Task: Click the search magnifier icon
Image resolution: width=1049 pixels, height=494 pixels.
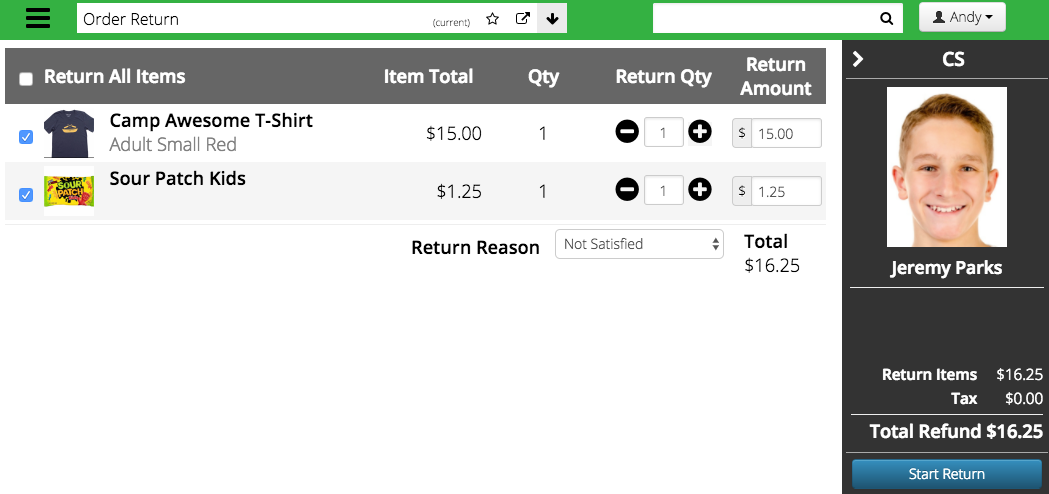Action: (x=886, y=19)
